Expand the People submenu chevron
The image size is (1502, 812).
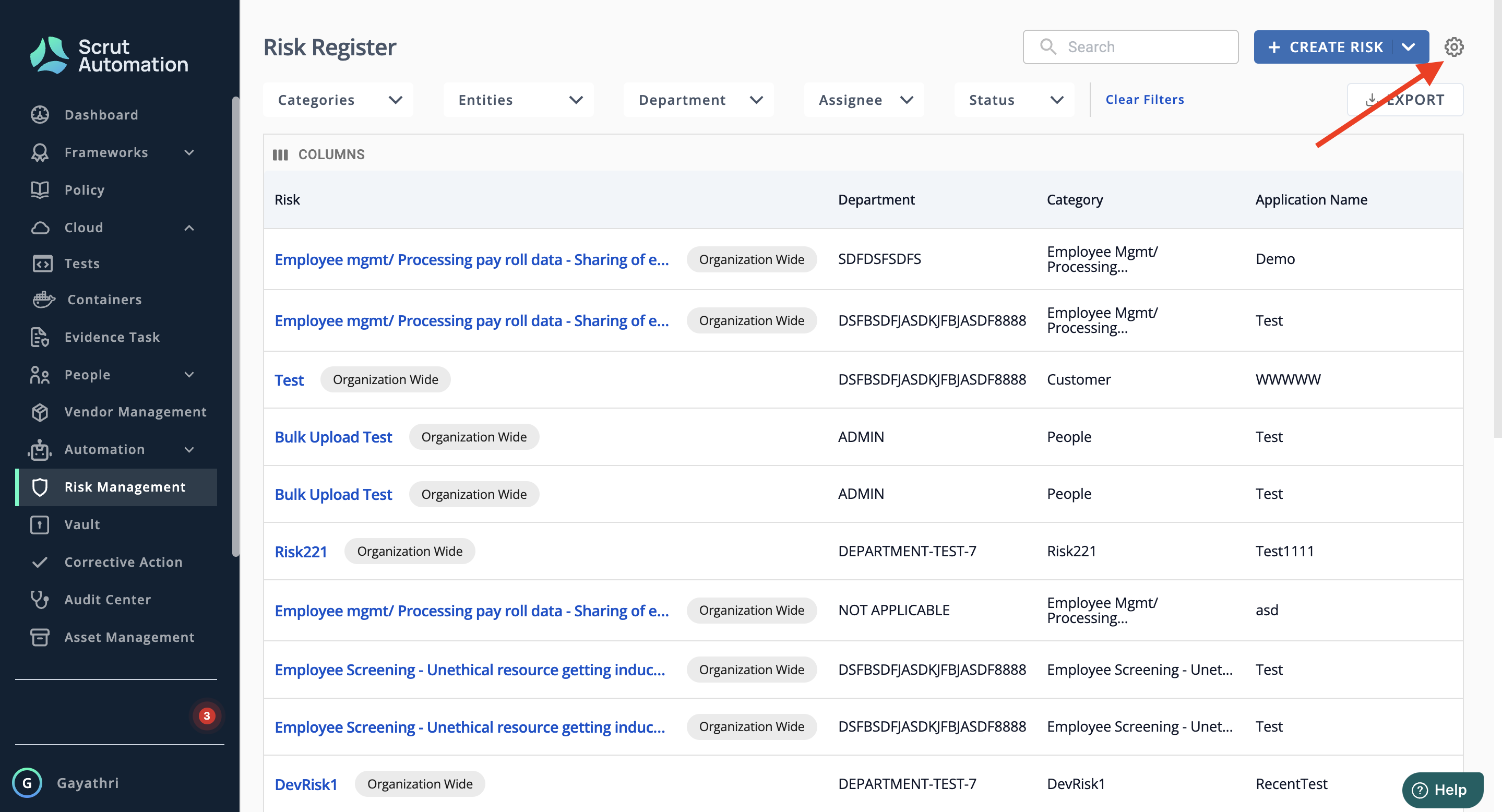[x=189, y=375]
